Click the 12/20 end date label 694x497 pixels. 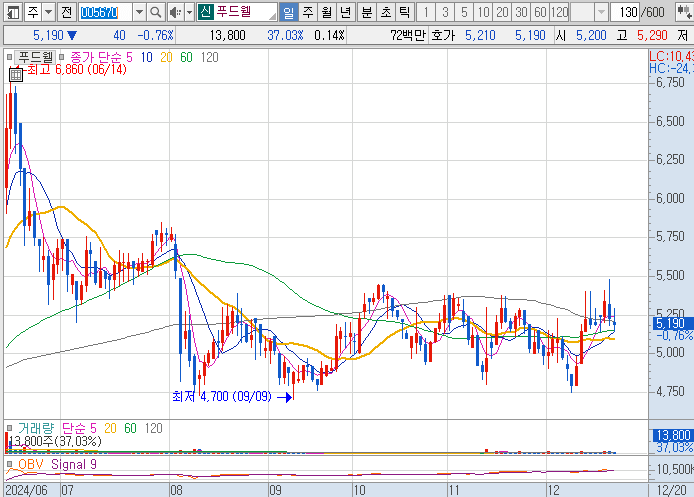[x=671, y=490]
